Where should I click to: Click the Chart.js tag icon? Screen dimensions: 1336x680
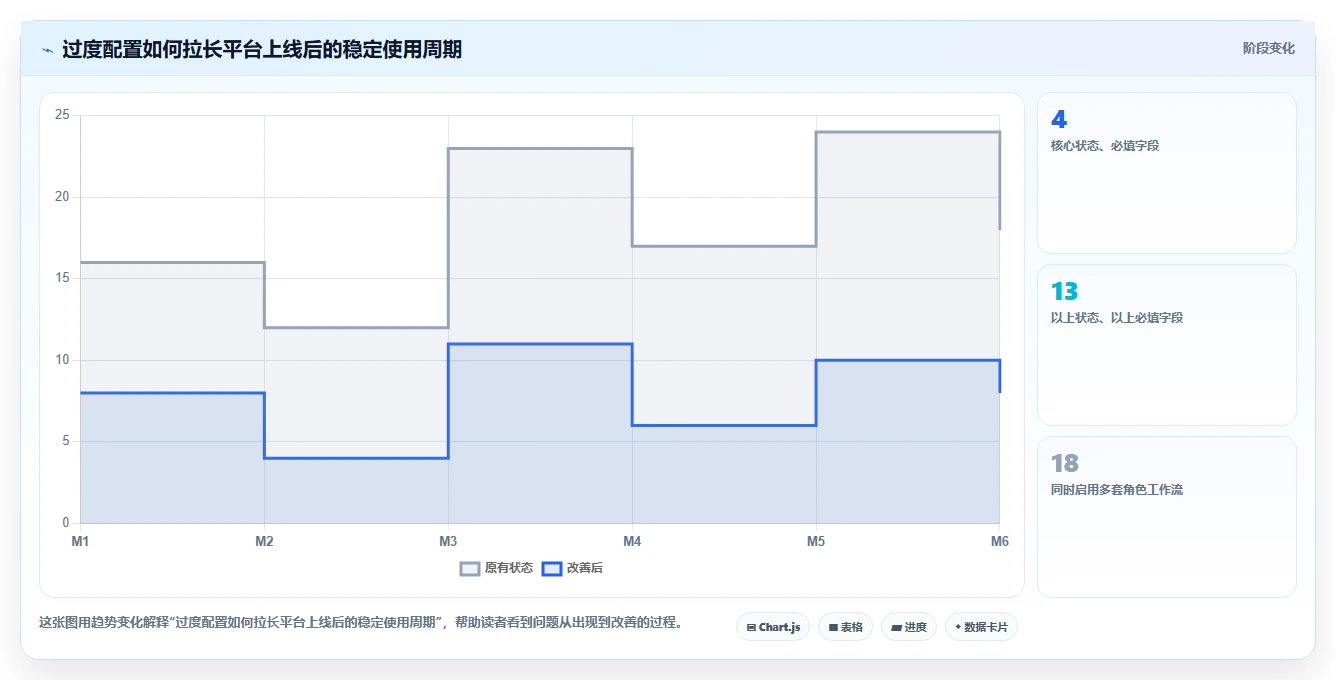tap(751, 628)
